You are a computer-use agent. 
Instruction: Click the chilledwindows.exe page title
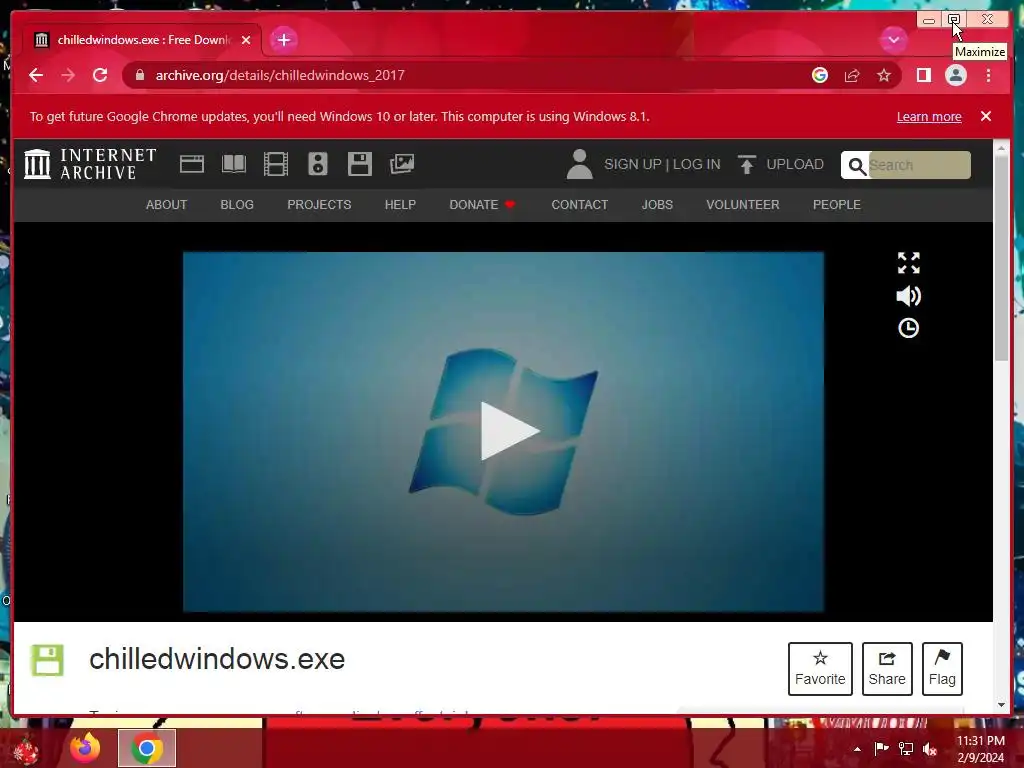click(x=217, y=659)
